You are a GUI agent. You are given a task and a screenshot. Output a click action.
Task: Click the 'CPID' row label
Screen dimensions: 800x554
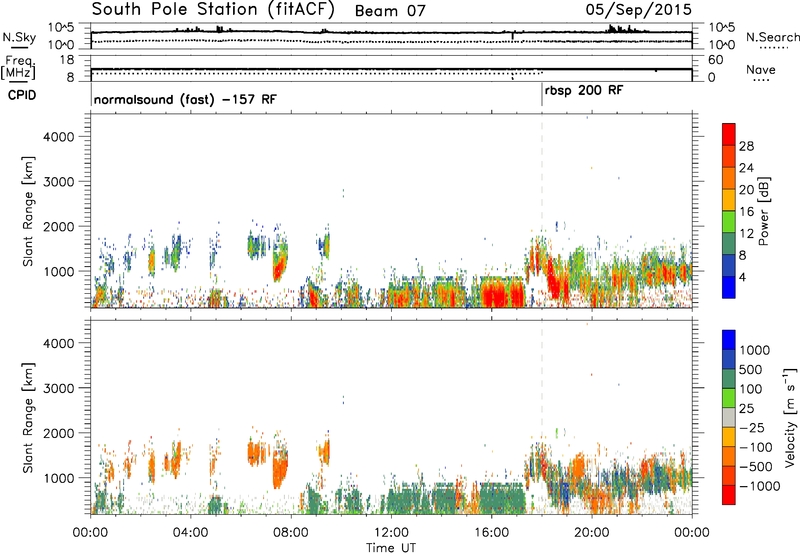22,95
